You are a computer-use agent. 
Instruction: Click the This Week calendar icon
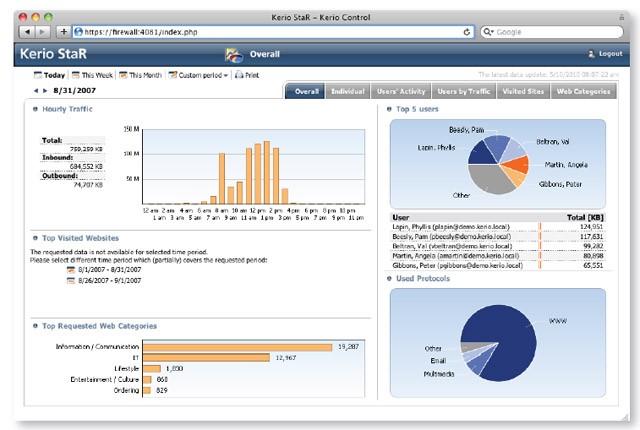pos(76,75)
